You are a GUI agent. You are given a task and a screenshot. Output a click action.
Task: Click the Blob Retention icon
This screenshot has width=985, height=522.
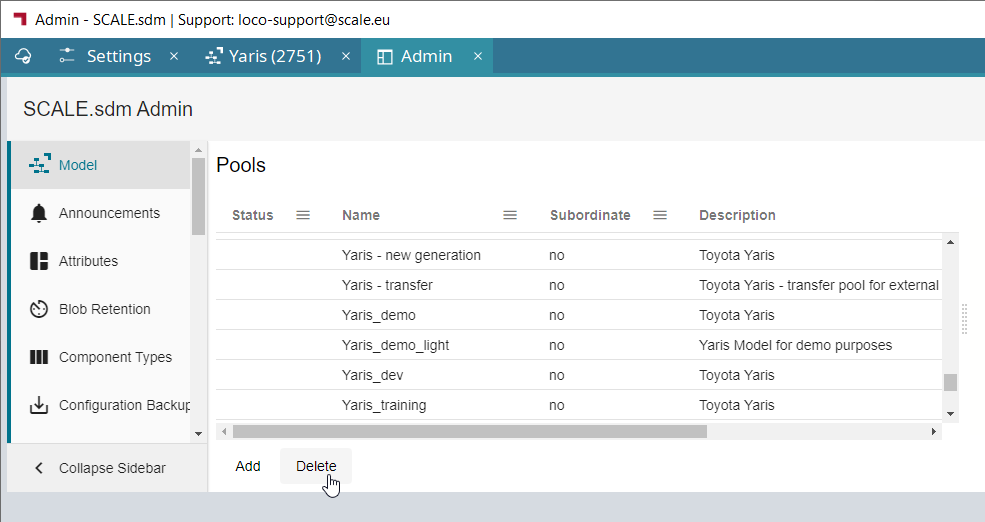[x=39, y=309]
